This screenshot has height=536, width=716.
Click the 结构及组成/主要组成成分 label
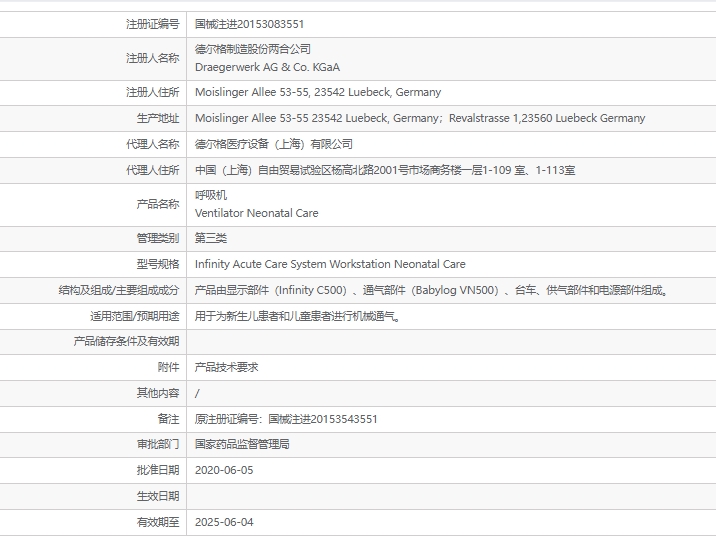tap(119, 290)
